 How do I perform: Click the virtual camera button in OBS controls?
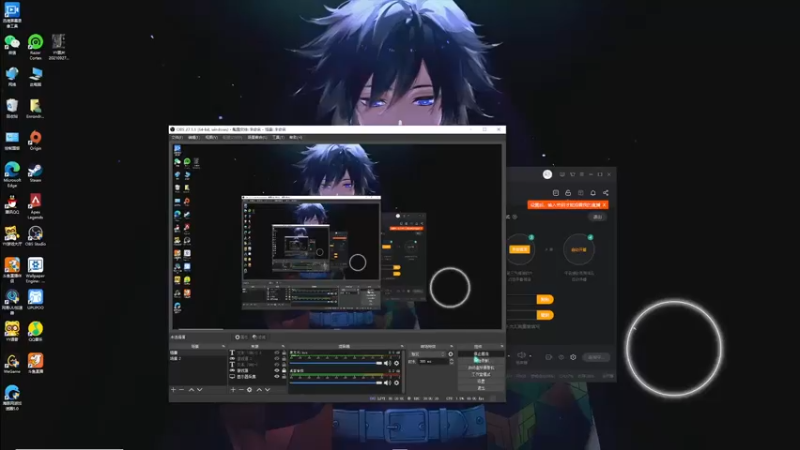[481, 368]
